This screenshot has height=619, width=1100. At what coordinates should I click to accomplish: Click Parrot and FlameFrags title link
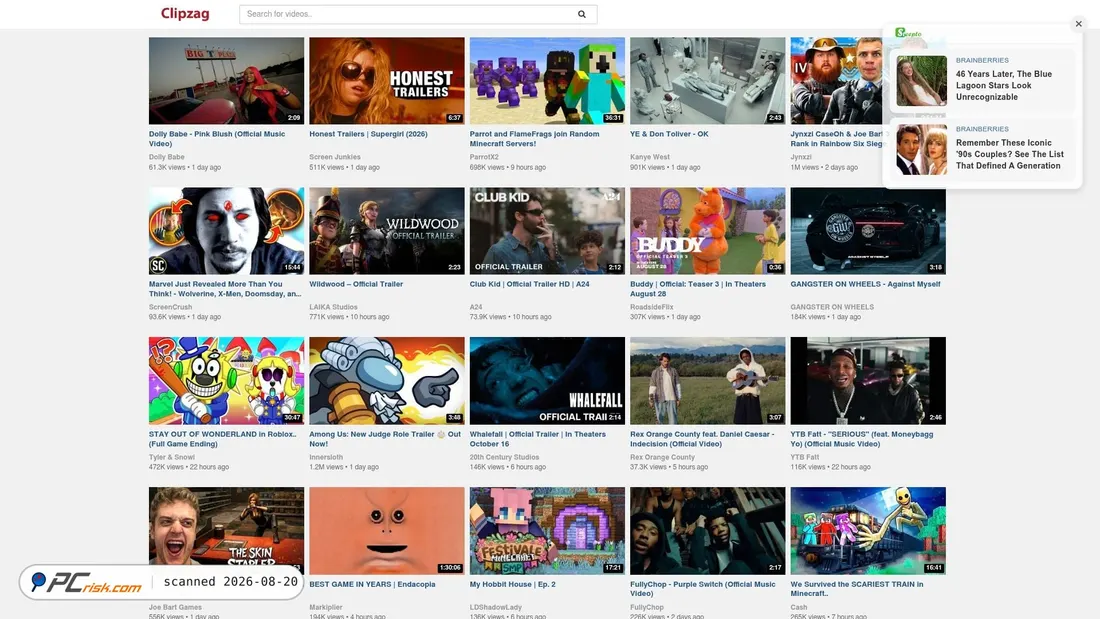[x=535, y=139]
